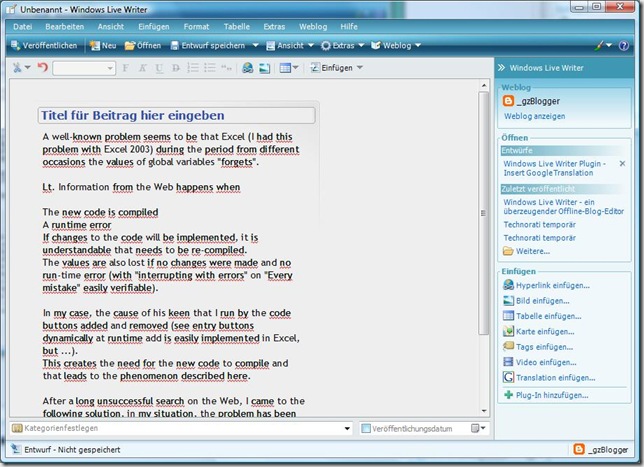The height and width of the screenshot is (467, 644).
Task: Collapse the Windows Live Writer sidebar chevron
Action: pyautogui.click(x=501, y=68)
